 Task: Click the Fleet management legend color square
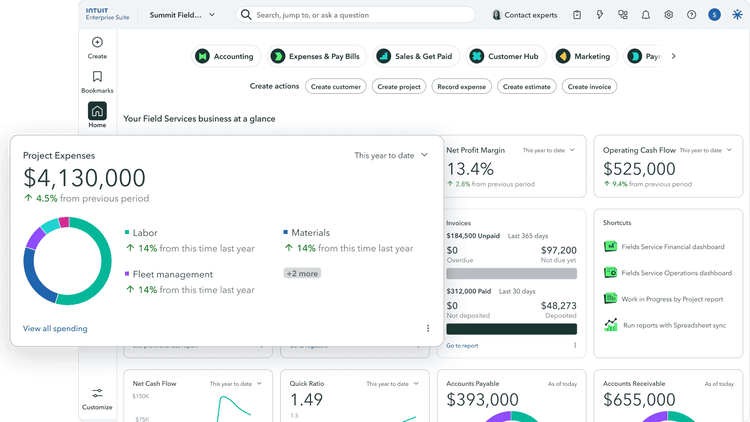[x=127, y=274]
